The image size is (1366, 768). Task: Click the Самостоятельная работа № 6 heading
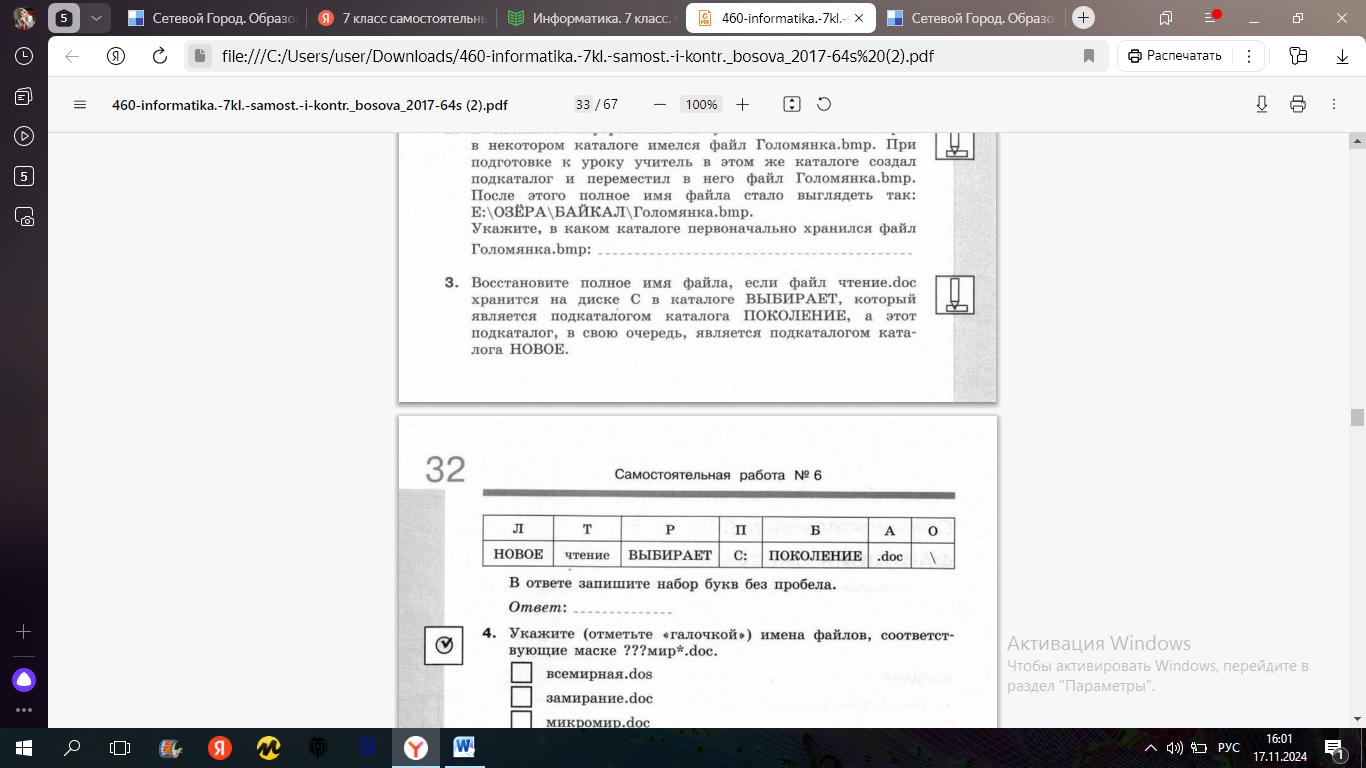click(x=717, y=475)
